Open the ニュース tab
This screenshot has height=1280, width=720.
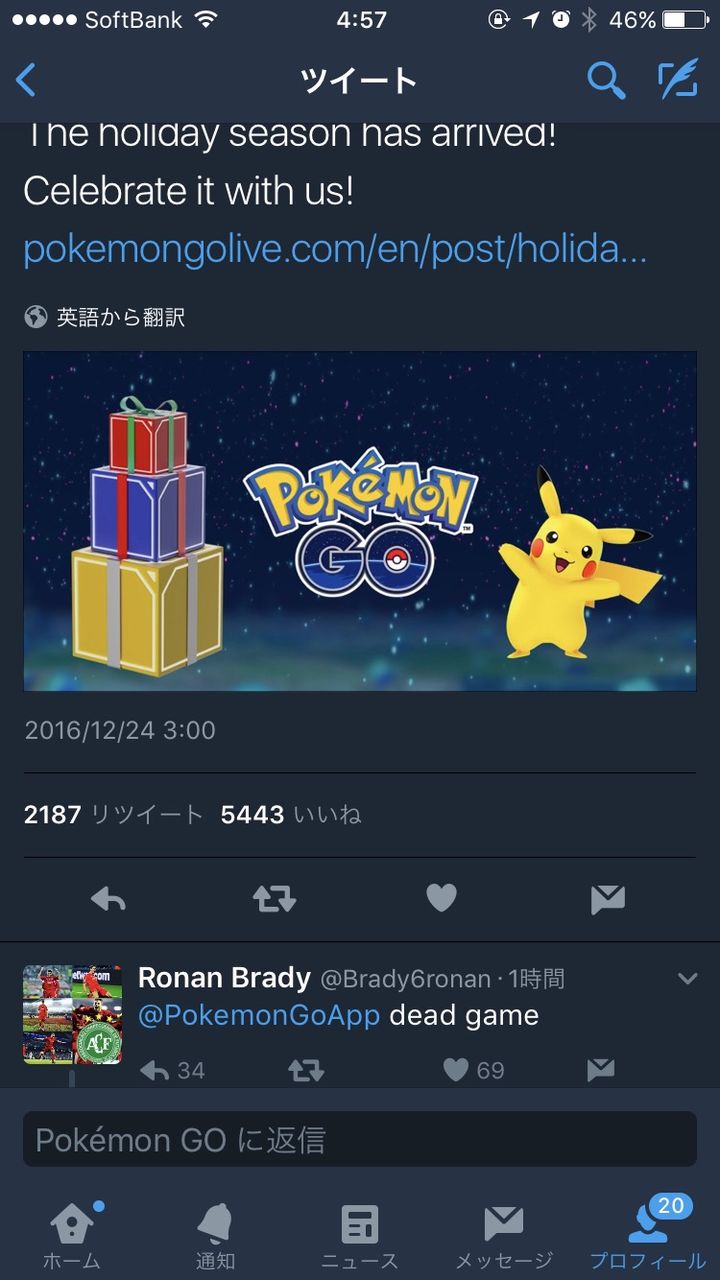coord(359,1236)
